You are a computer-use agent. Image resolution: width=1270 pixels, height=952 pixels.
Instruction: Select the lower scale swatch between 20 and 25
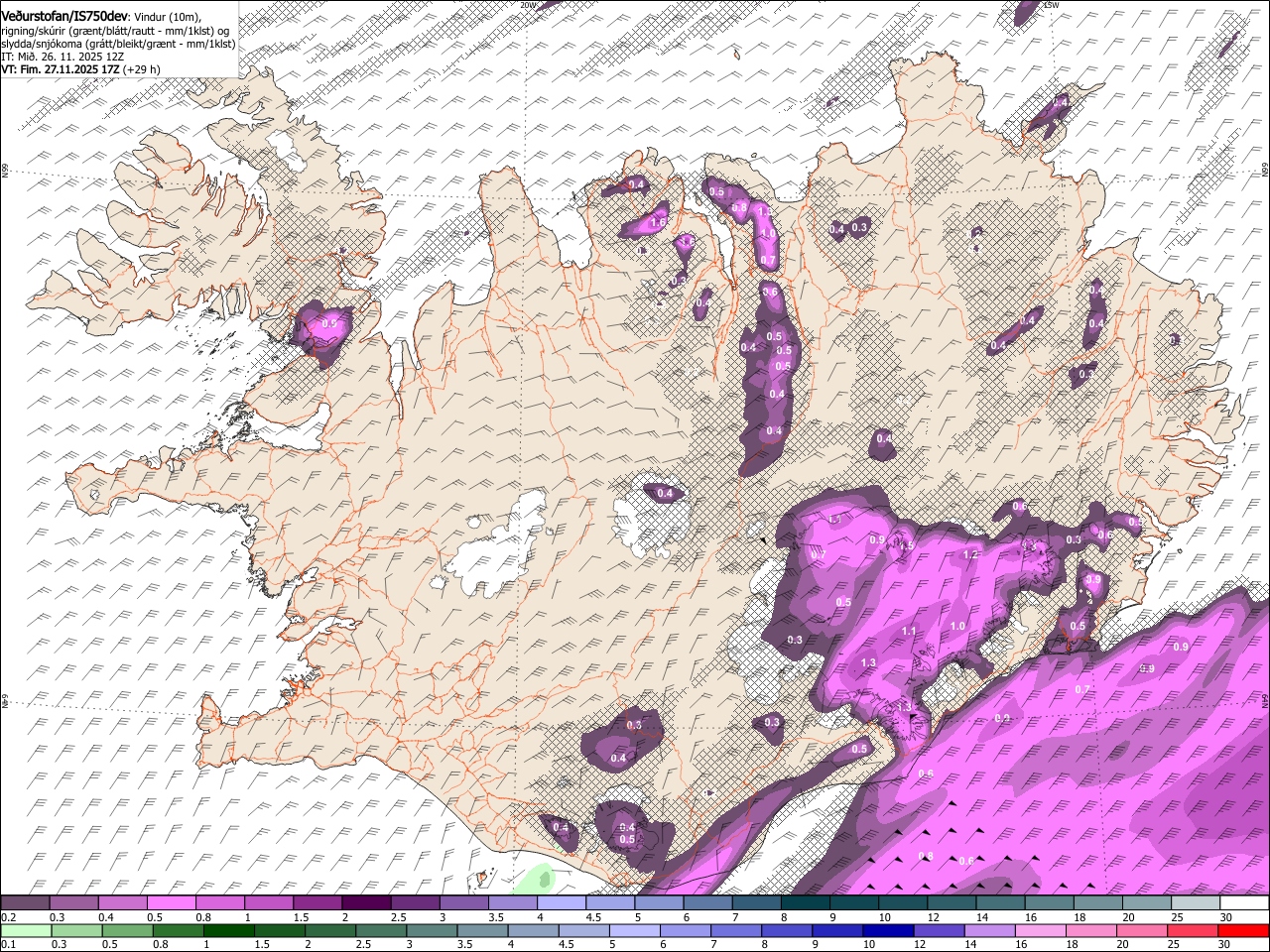point(1142,930)
